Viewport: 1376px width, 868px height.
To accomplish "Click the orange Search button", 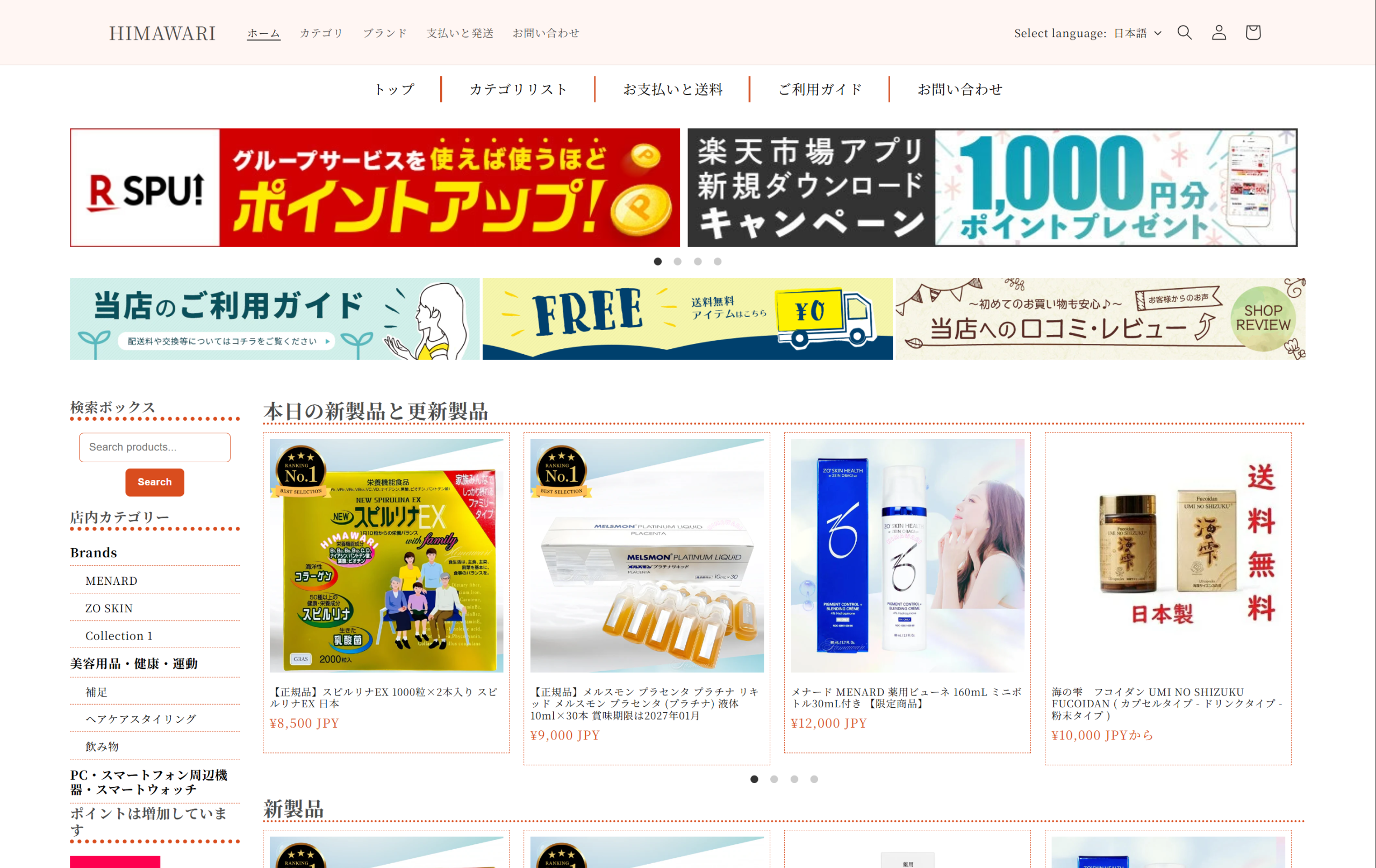I will [x=155, y=482].
